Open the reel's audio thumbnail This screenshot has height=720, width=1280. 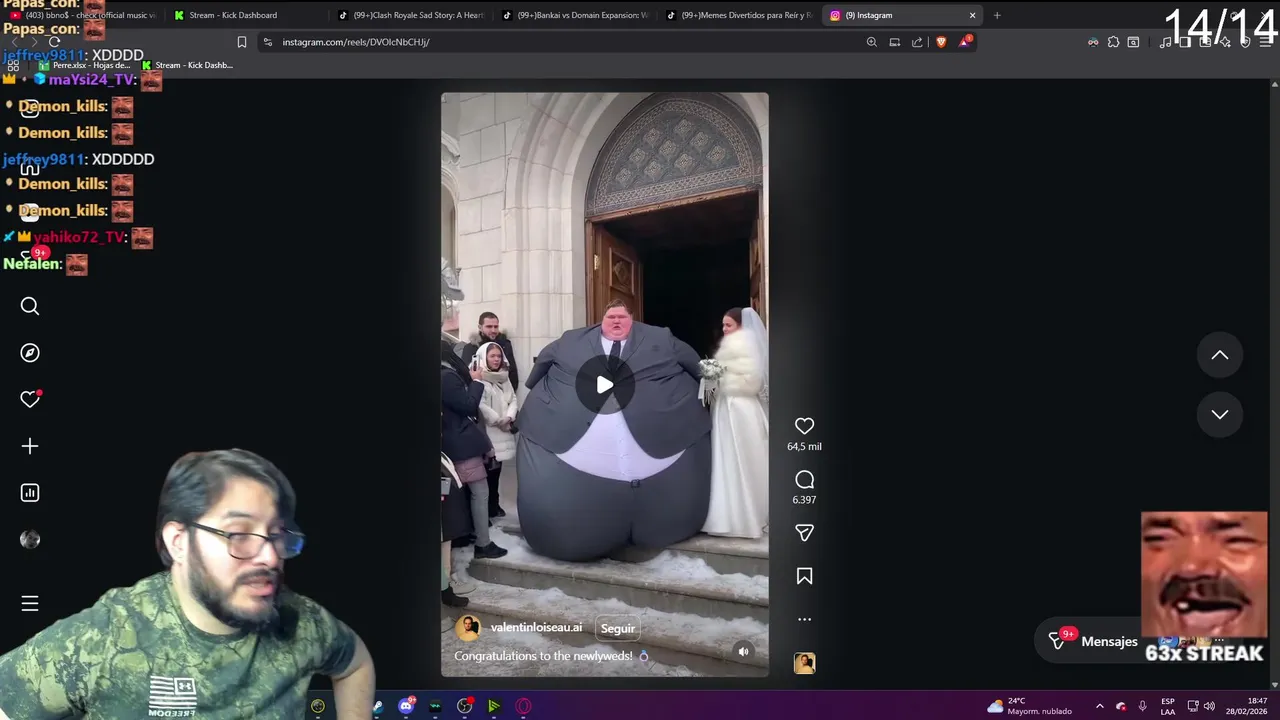tap(804, 663)
